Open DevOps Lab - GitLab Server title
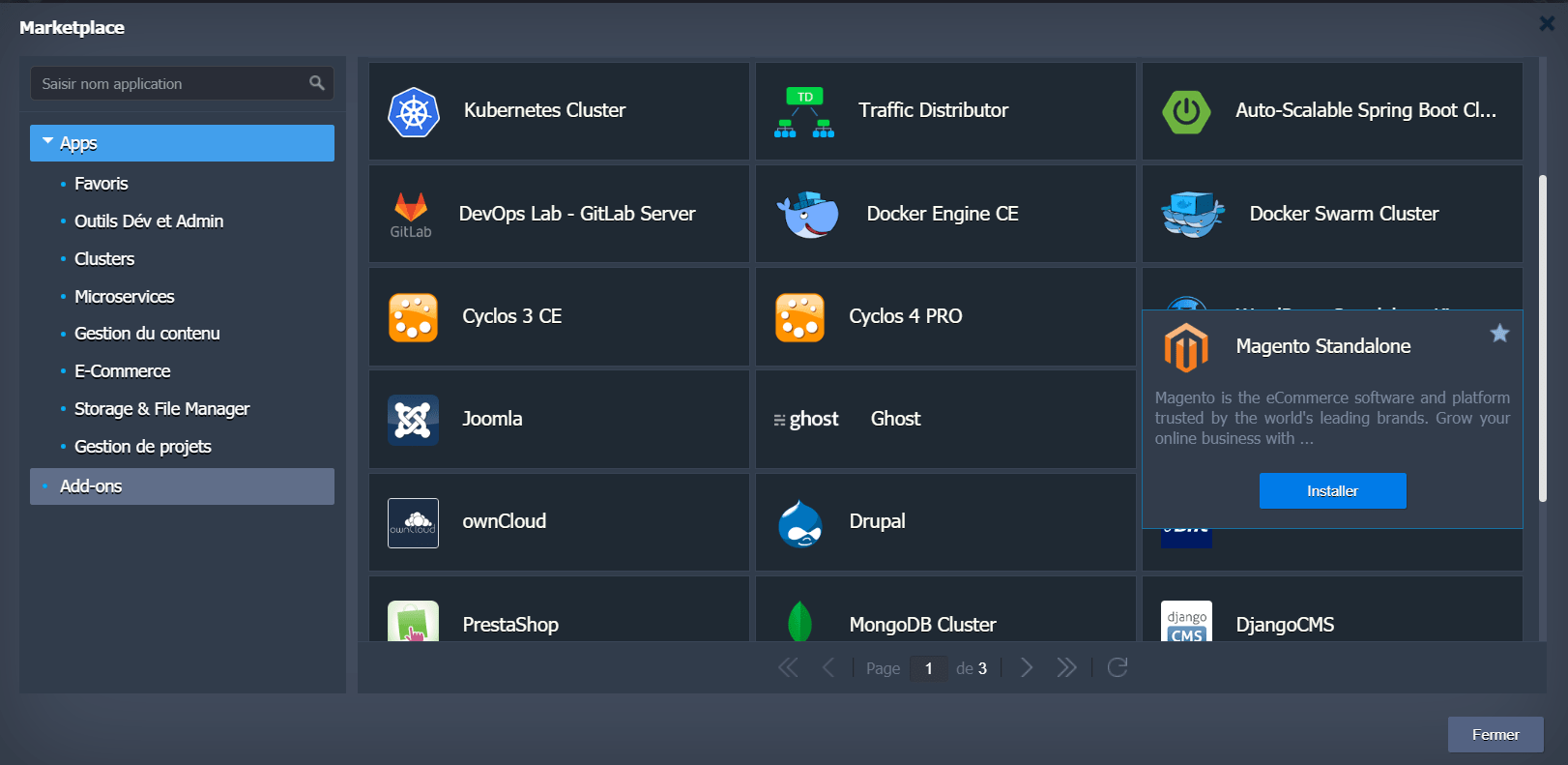This screenshot has height=765, width=1568. point(577,214)
